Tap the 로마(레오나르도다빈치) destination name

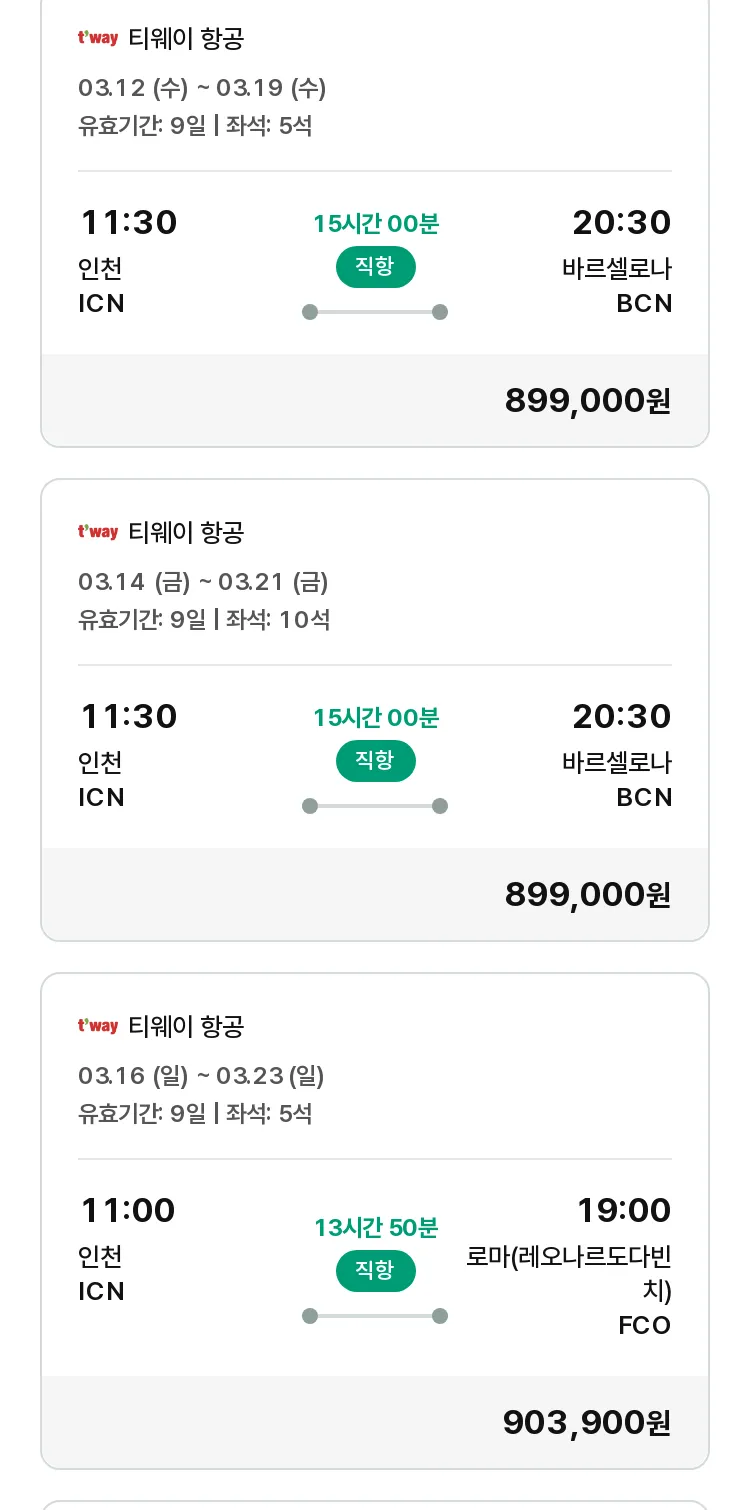(570, 1272)
